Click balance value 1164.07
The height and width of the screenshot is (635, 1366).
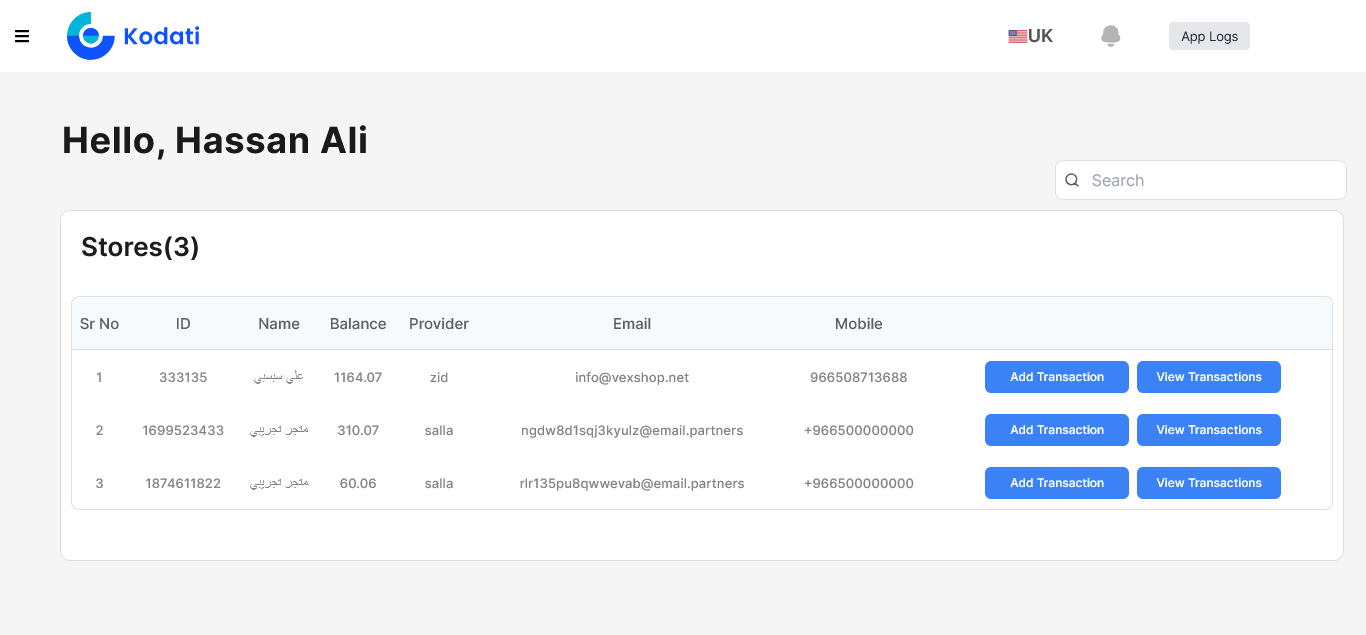(358, 377)
